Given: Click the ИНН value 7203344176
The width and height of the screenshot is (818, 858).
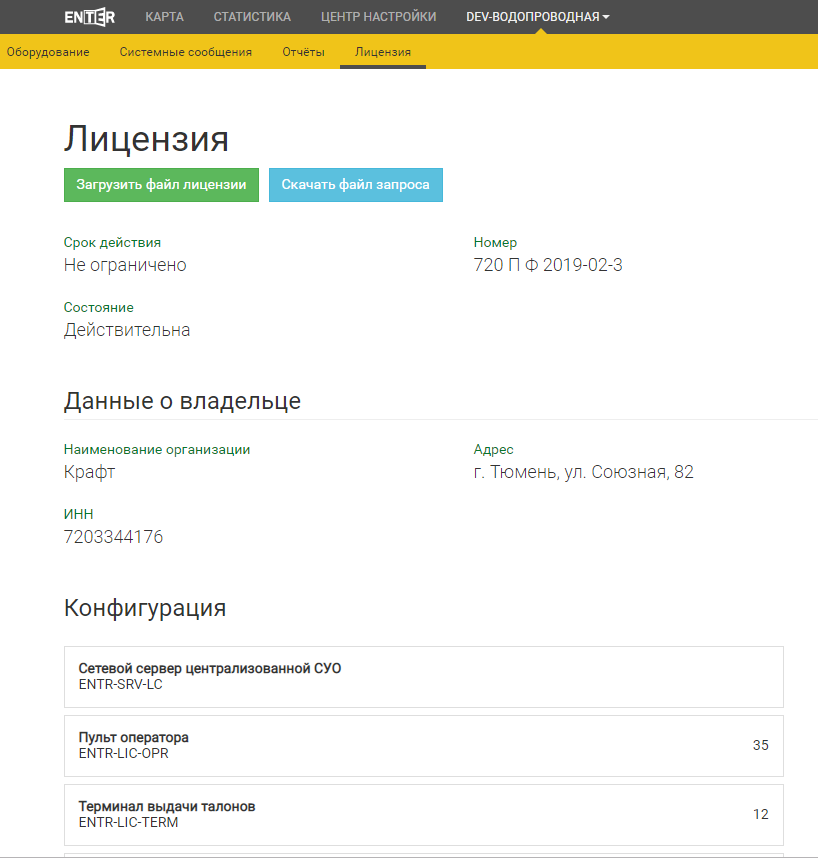Looking at the screenshot, I should click(x=113, y=537).
